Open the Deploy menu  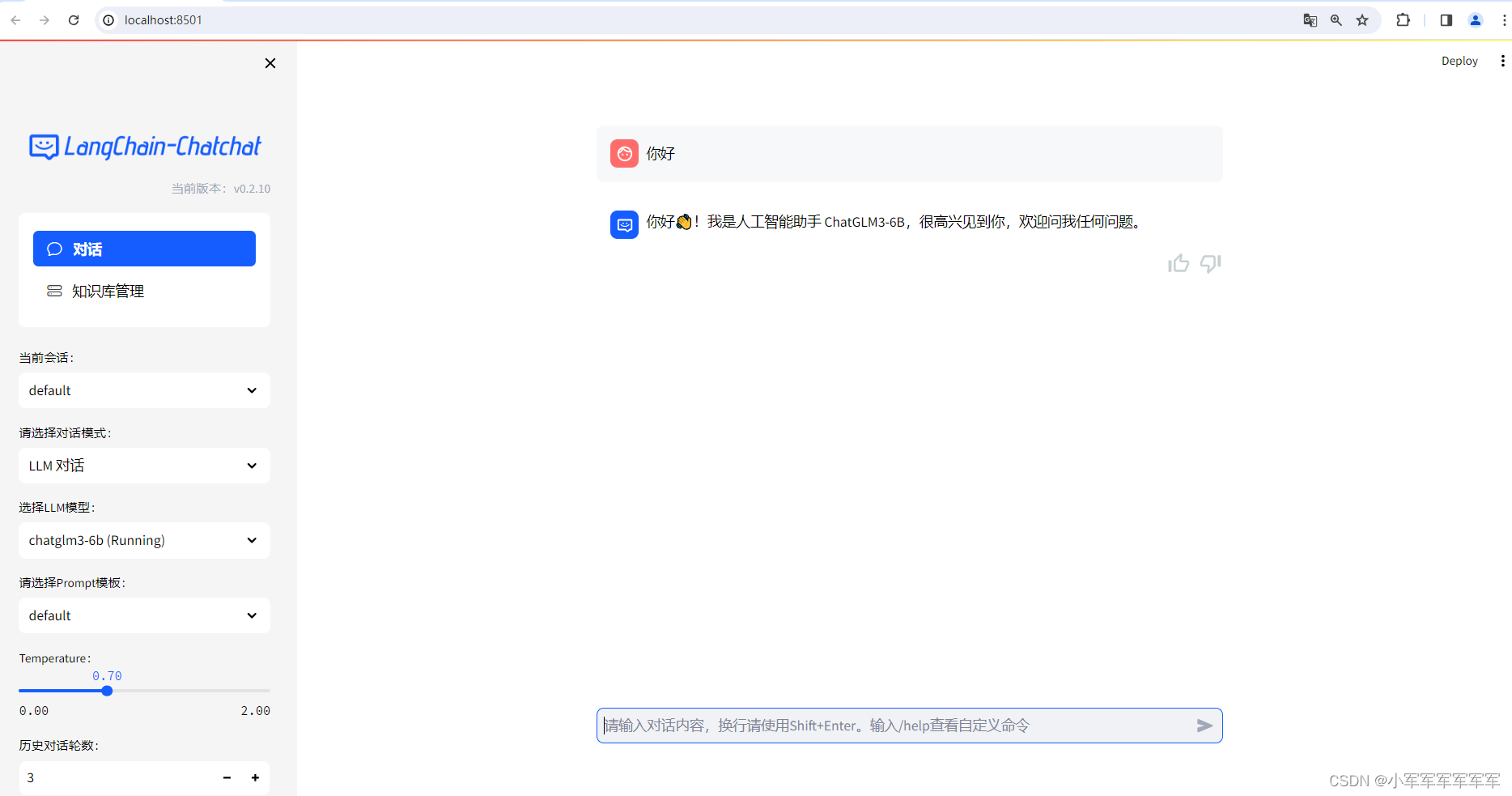pos(1459,61)
